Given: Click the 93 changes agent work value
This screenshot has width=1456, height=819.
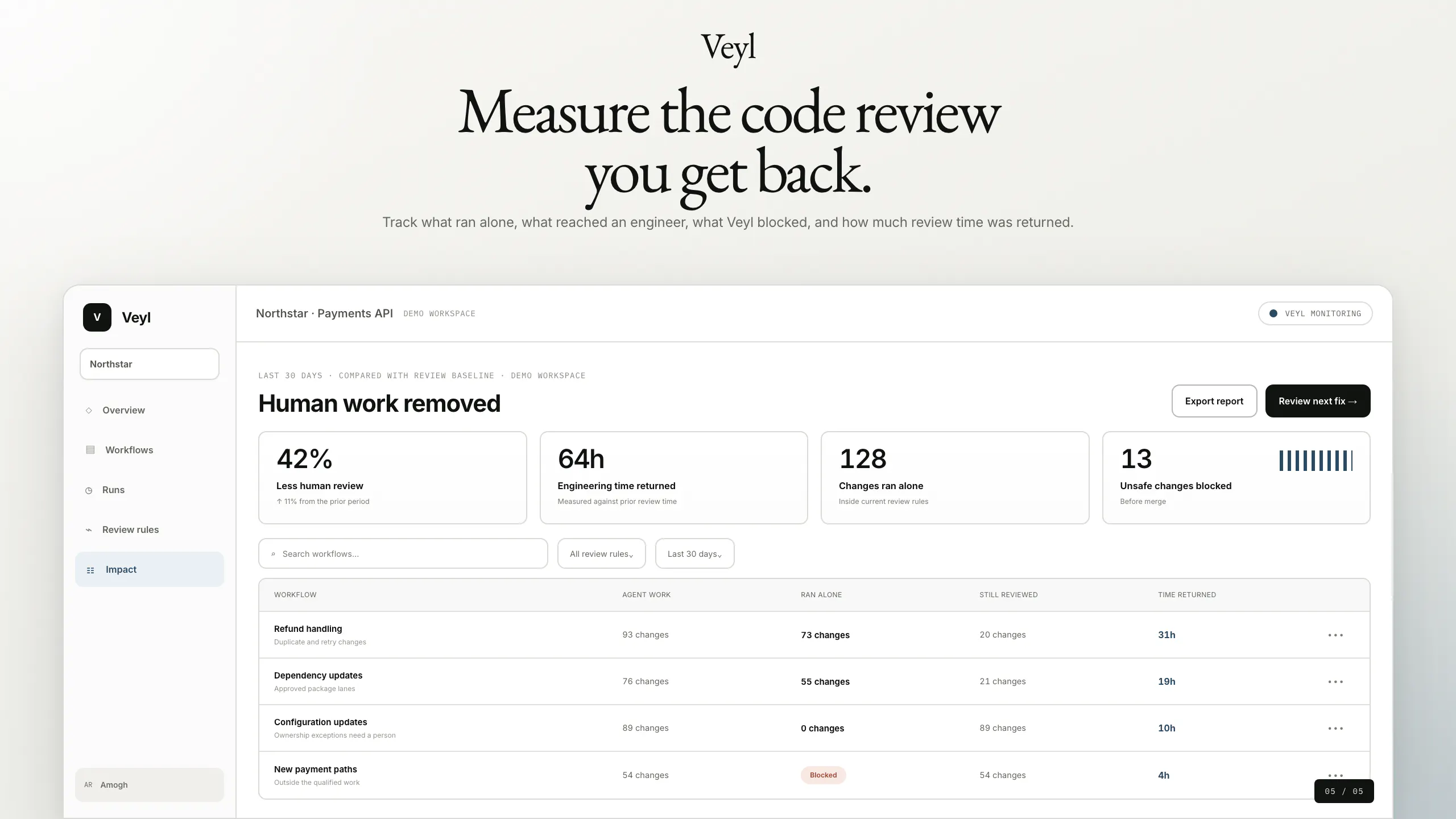Looking at the screenshot, I should coord(646,635).
